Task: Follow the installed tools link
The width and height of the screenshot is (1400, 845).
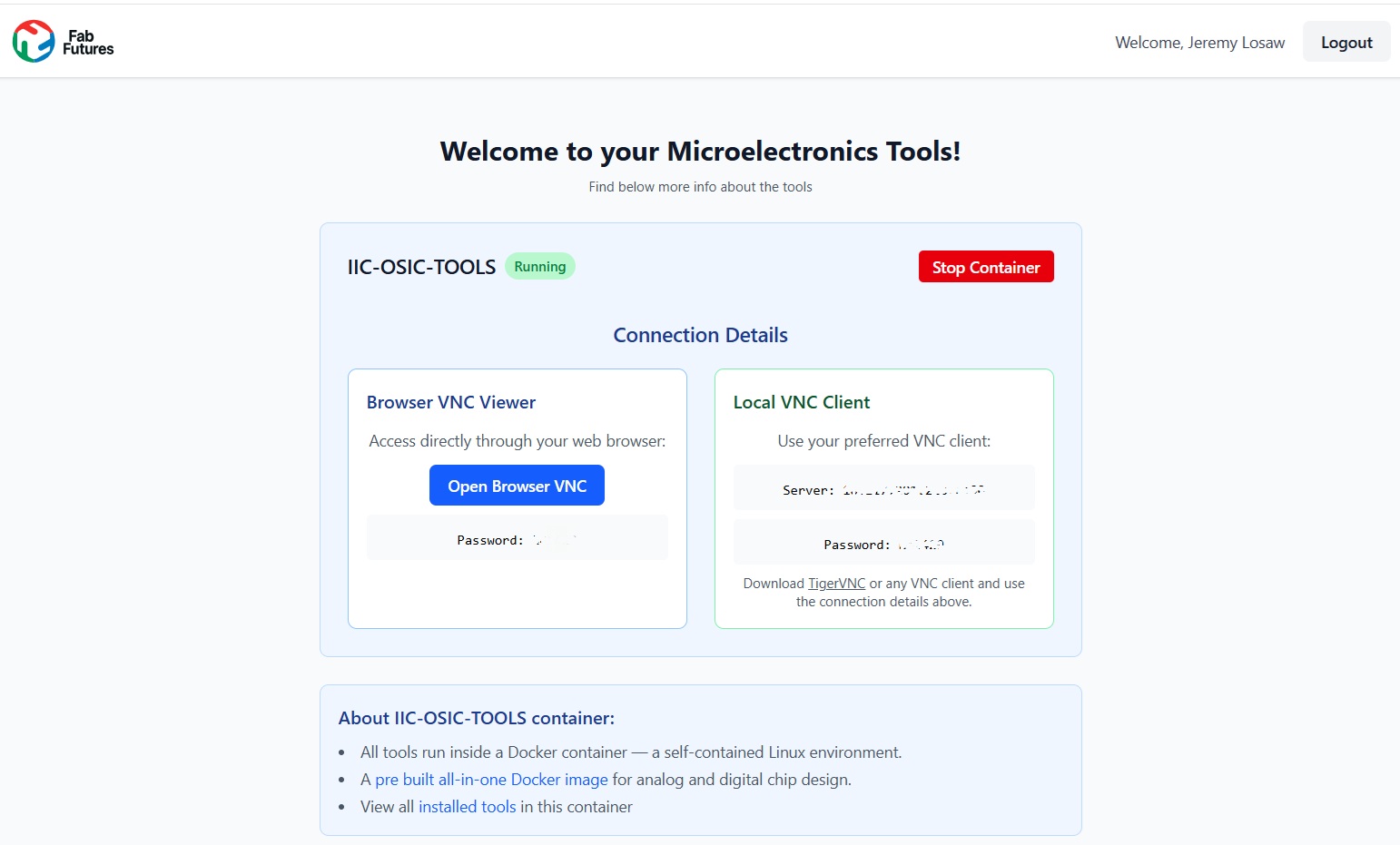Action: pos(467,807)
